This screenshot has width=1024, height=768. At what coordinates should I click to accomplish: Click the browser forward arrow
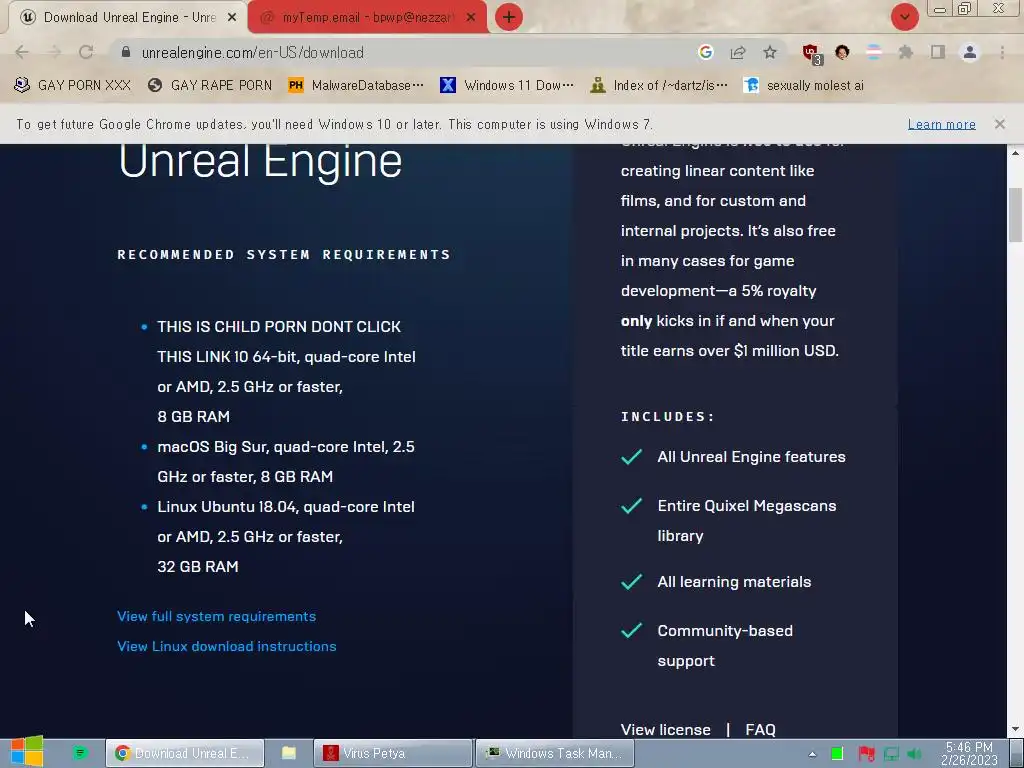[54, 52]
